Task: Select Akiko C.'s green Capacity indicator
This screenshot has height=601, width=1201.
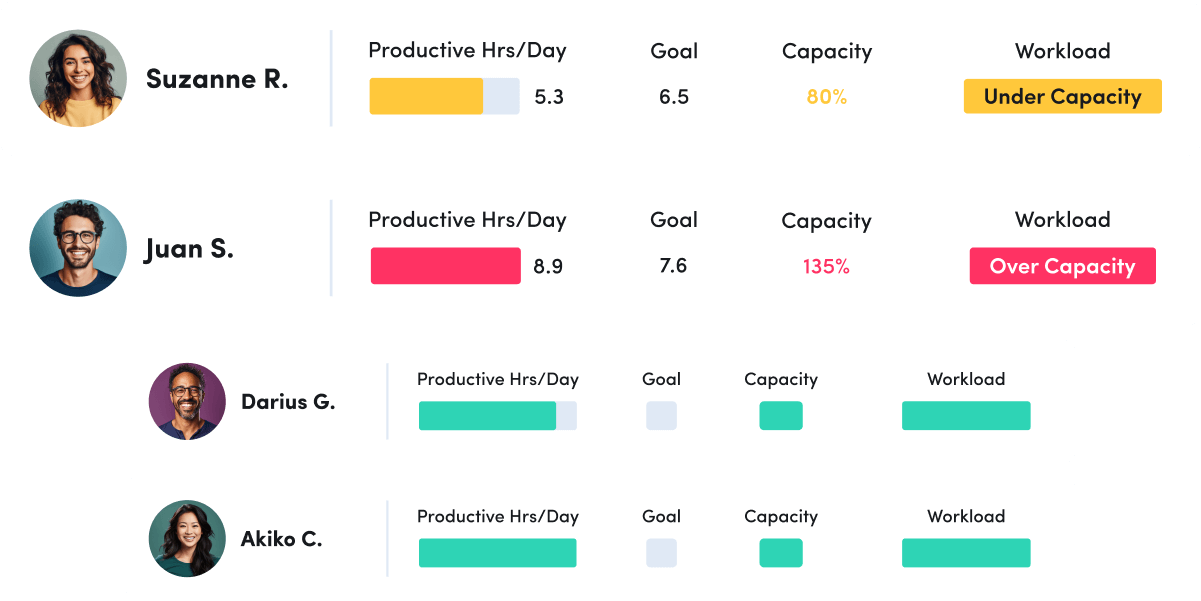Action: 781,552
